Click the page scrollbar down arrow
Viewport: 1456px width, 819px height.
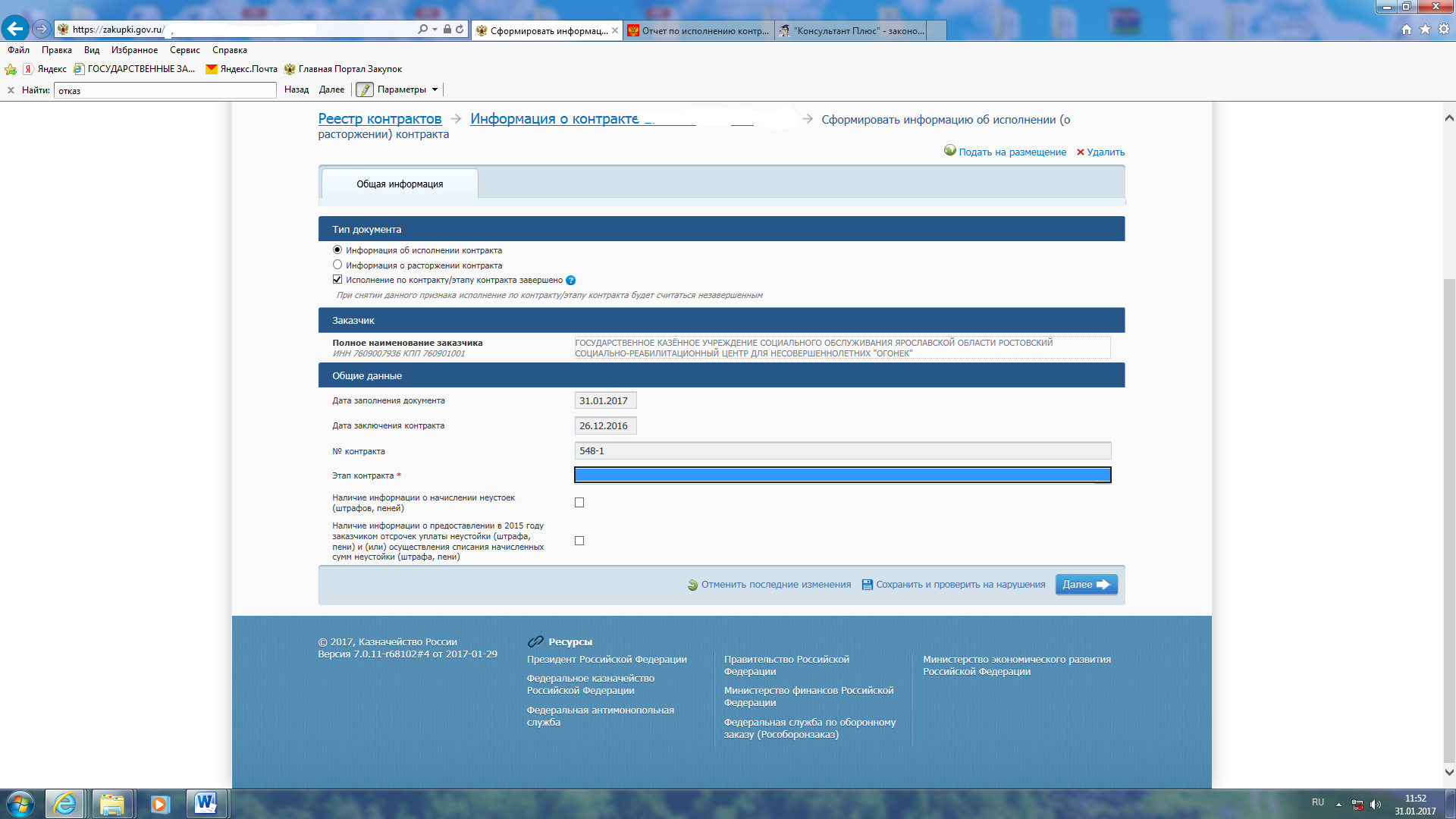1449,773
